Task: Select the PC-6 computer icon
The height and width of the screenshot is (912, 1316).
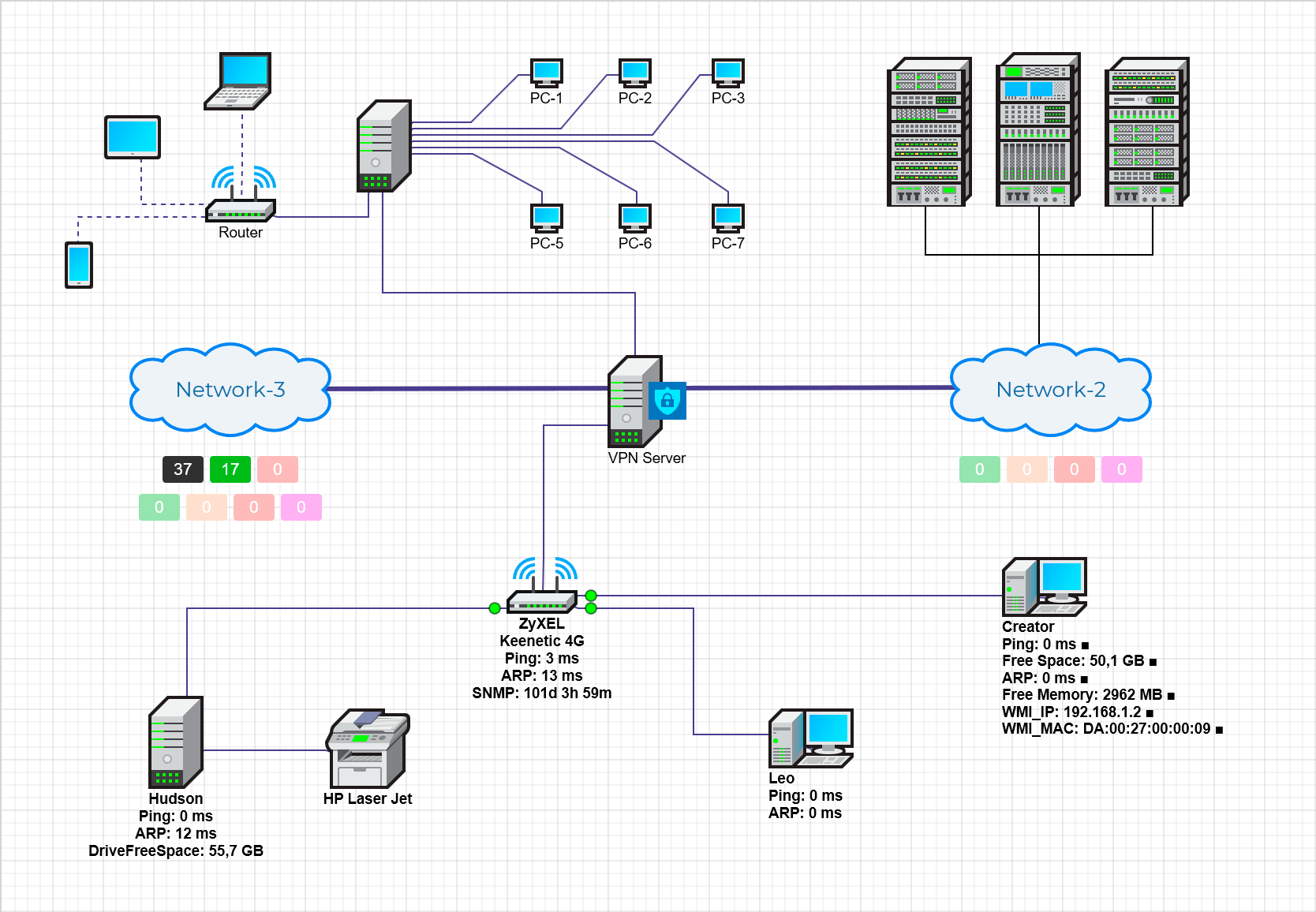Action: 635,218
